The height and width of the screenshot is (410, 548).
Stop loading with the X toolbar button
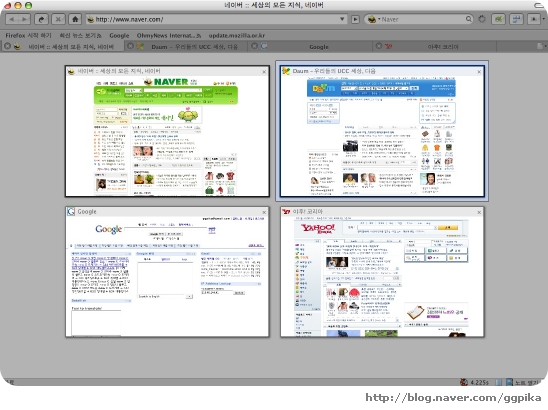click(x=58, y=19)
